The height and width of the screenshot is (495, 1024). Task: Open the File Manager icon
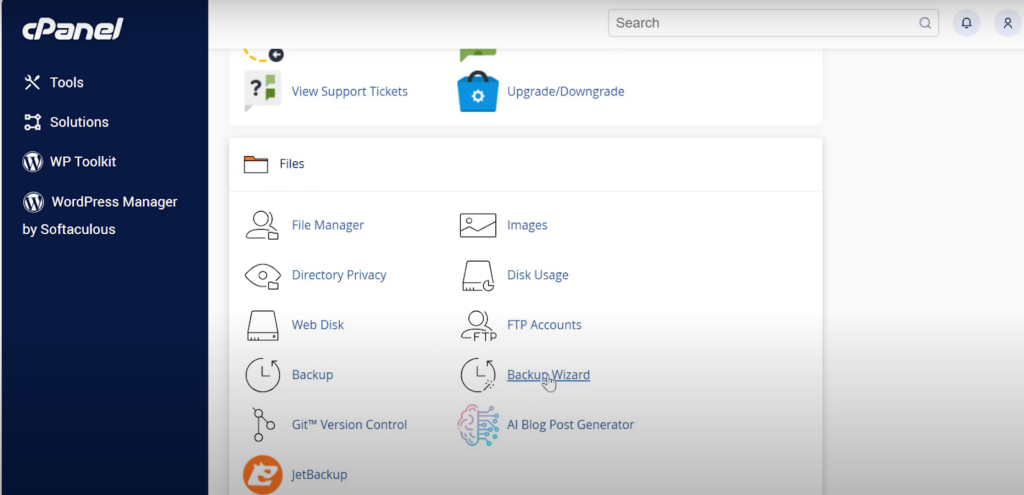263,225
